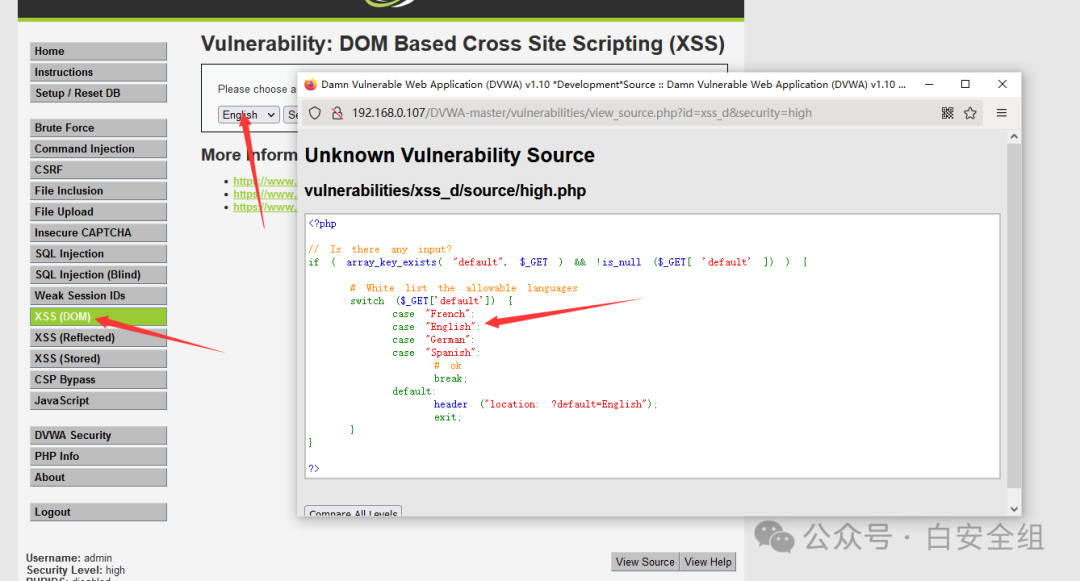Click the View Source button

[x=645, y=562]
